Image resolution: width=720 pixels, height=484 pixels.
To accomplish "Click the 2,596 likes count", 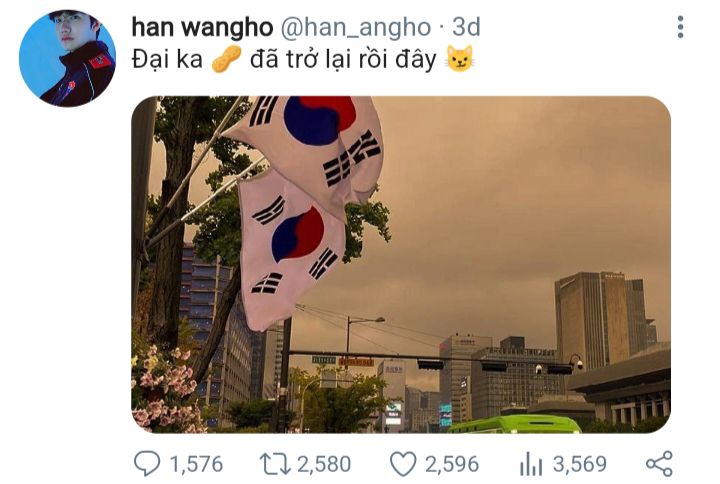I will [x=452, y=464].
